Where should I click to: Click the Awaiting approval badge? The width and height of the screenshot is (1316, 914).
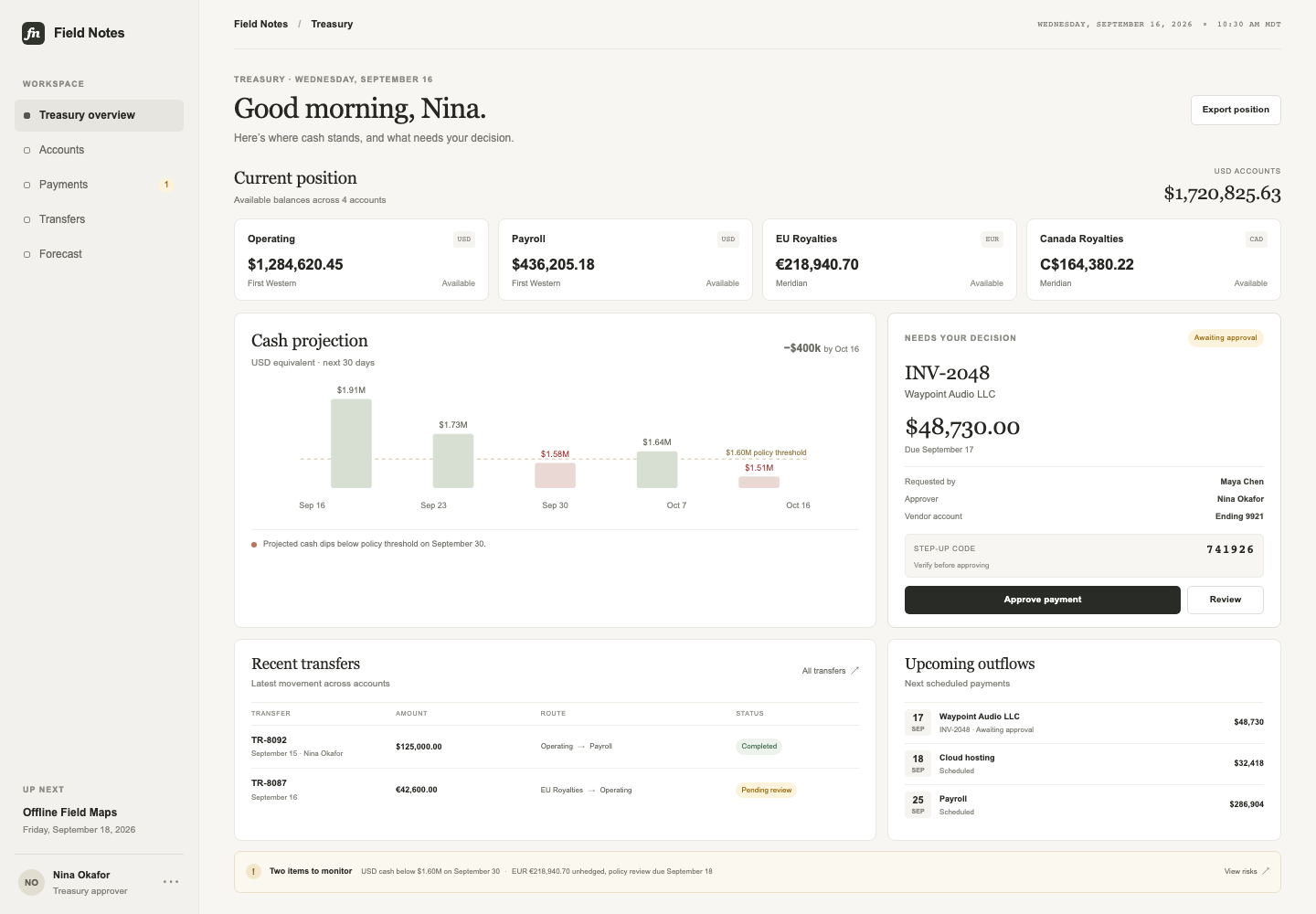click(1226, 338)
